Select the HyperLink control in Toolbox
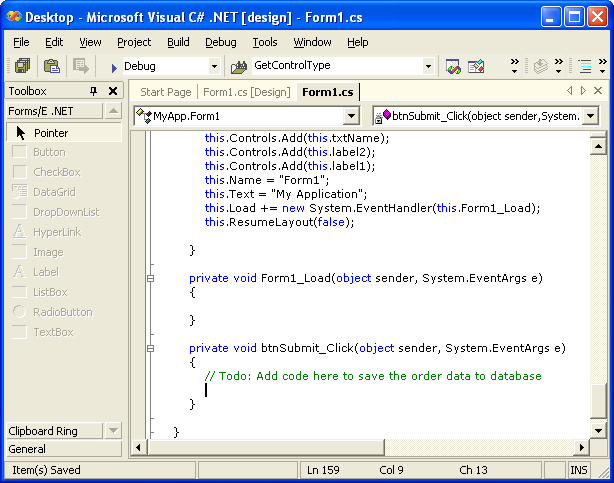This screenshot has width=614, height=483. point(64,232)
